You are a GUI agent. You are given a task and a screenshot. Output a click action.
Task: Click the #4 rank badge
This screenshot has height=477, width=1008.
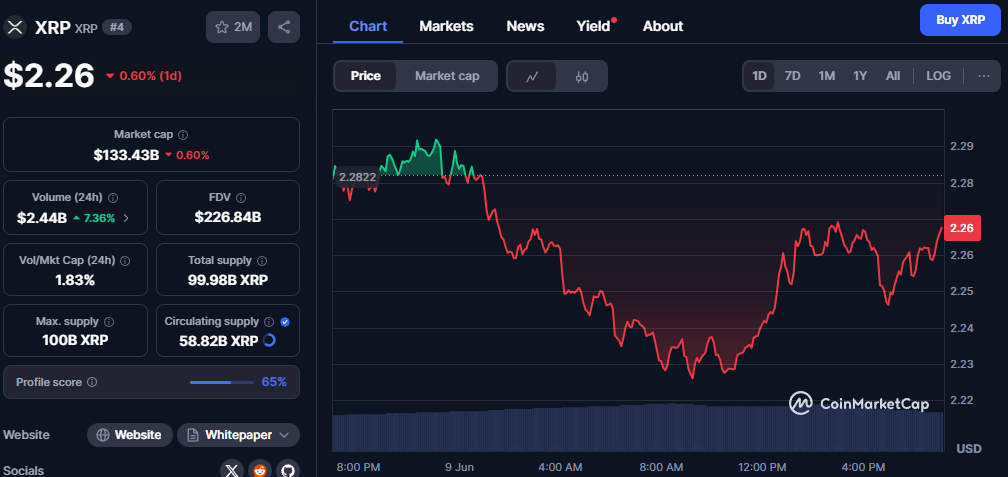click(117, 27)
